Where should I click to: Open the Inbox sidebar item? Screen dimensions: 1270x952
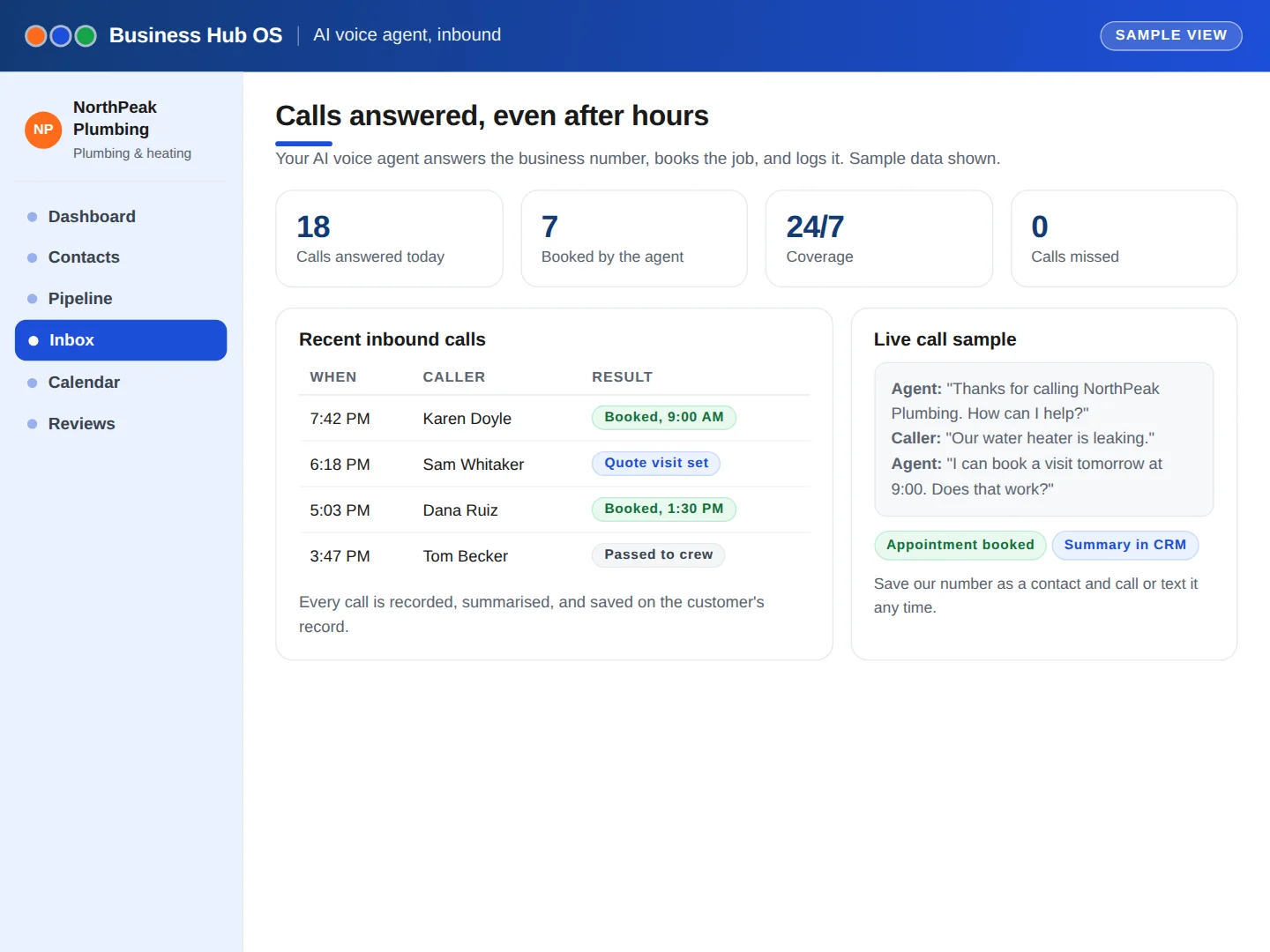coord(121,340)
